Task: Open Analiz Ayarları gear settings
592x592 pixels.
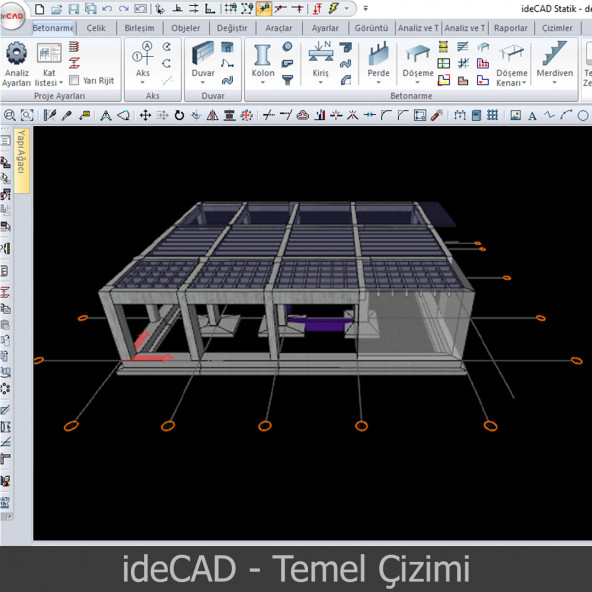Action: [16, 63]
